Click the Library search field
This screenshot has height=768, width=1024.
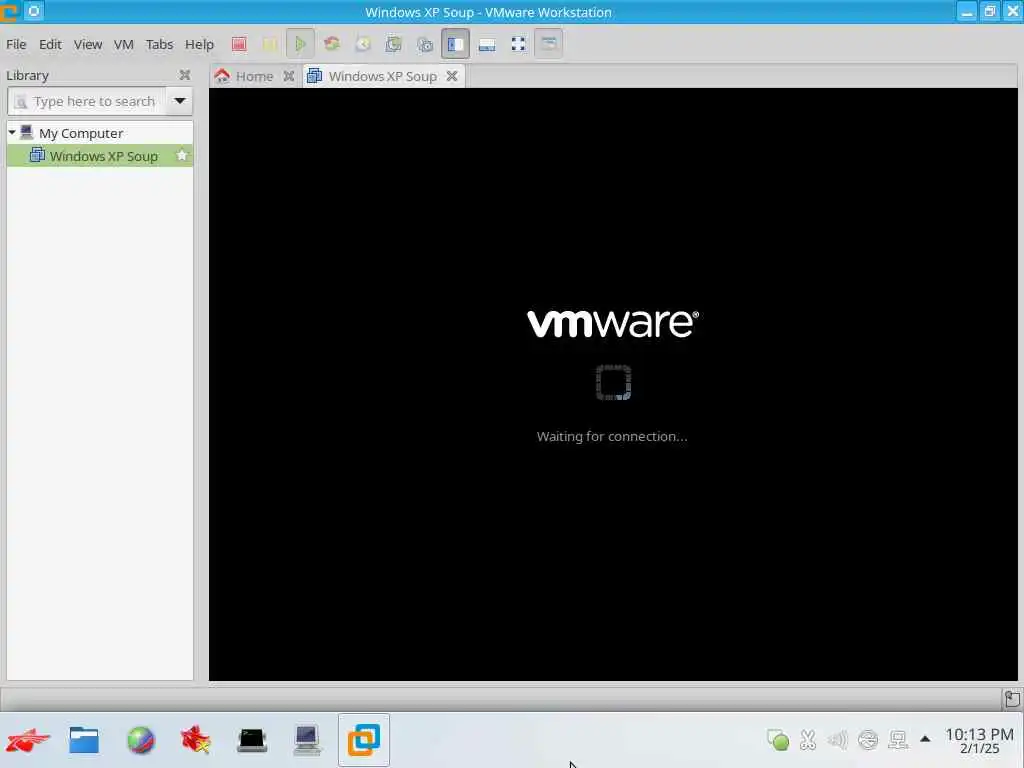(86, 101)
